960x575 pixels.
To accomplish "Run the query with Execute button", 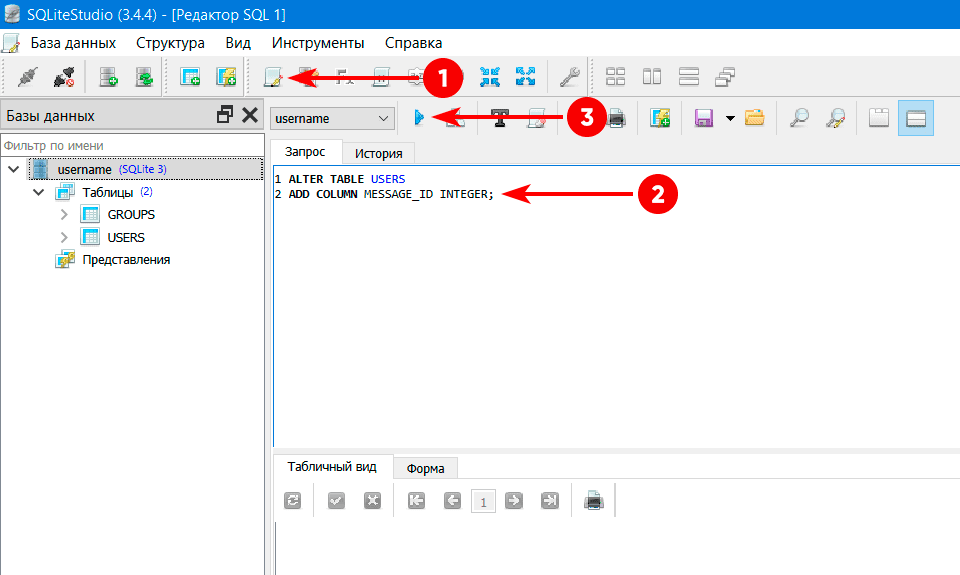I will point(419,118).
